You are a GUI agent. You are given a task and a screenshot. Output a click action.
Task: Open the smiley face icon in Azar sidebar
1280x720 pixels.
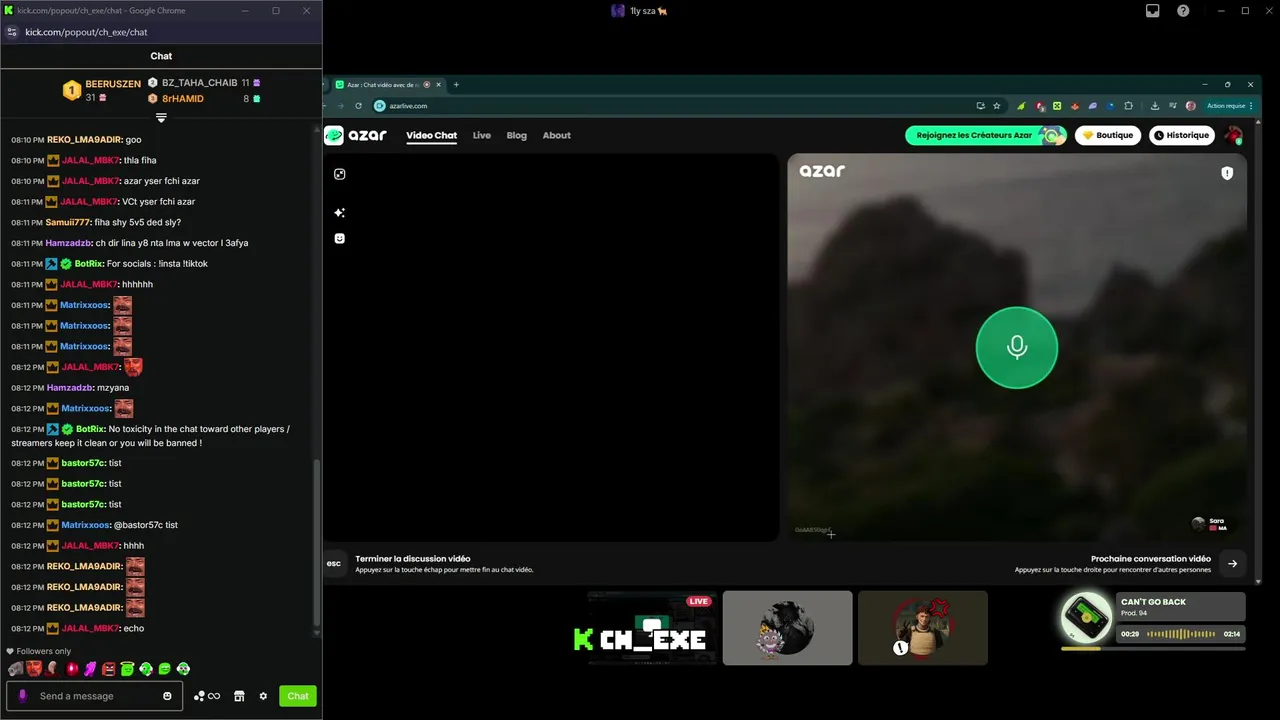[339, 238]
